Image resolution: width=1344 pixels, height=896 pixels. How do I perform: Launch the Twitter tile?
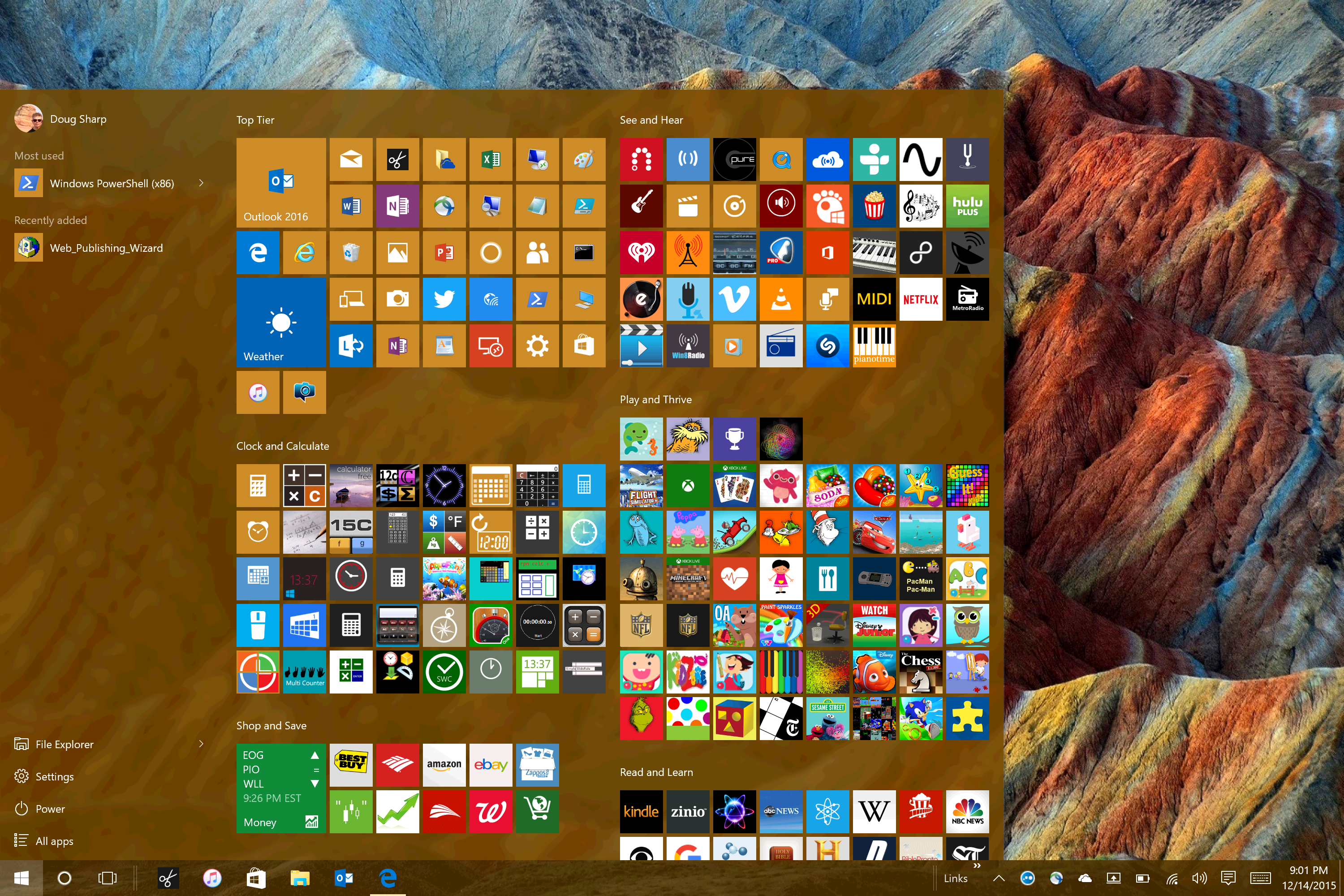coord(444,299)
